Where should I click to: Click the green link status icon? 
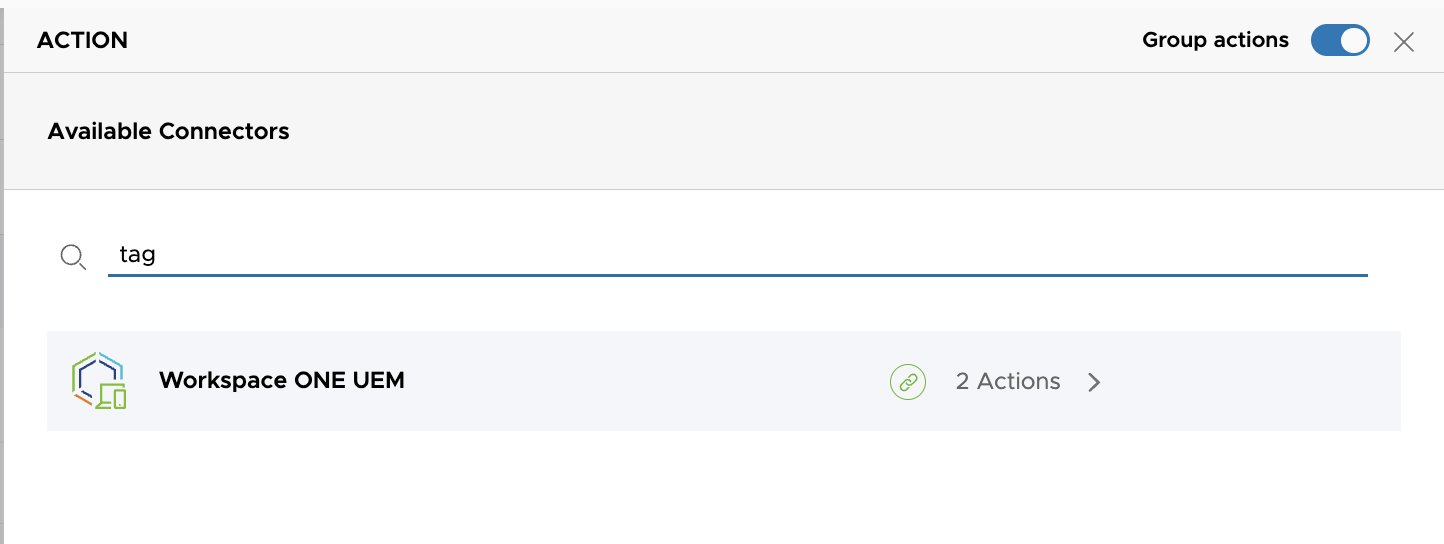point(908,381)
